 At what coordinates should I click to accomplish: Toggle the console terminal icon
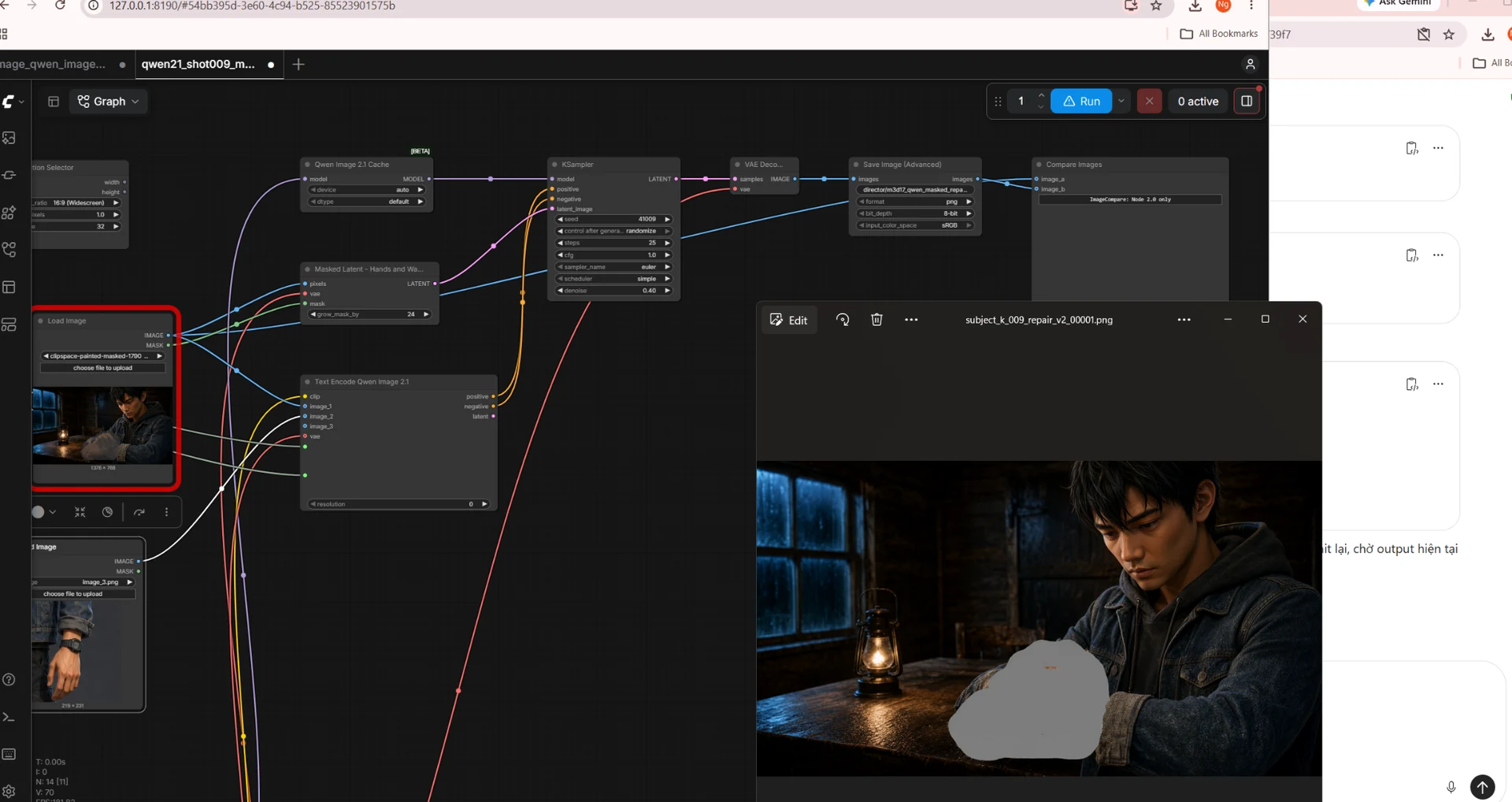pyautogui.click(x=9, y=718)
